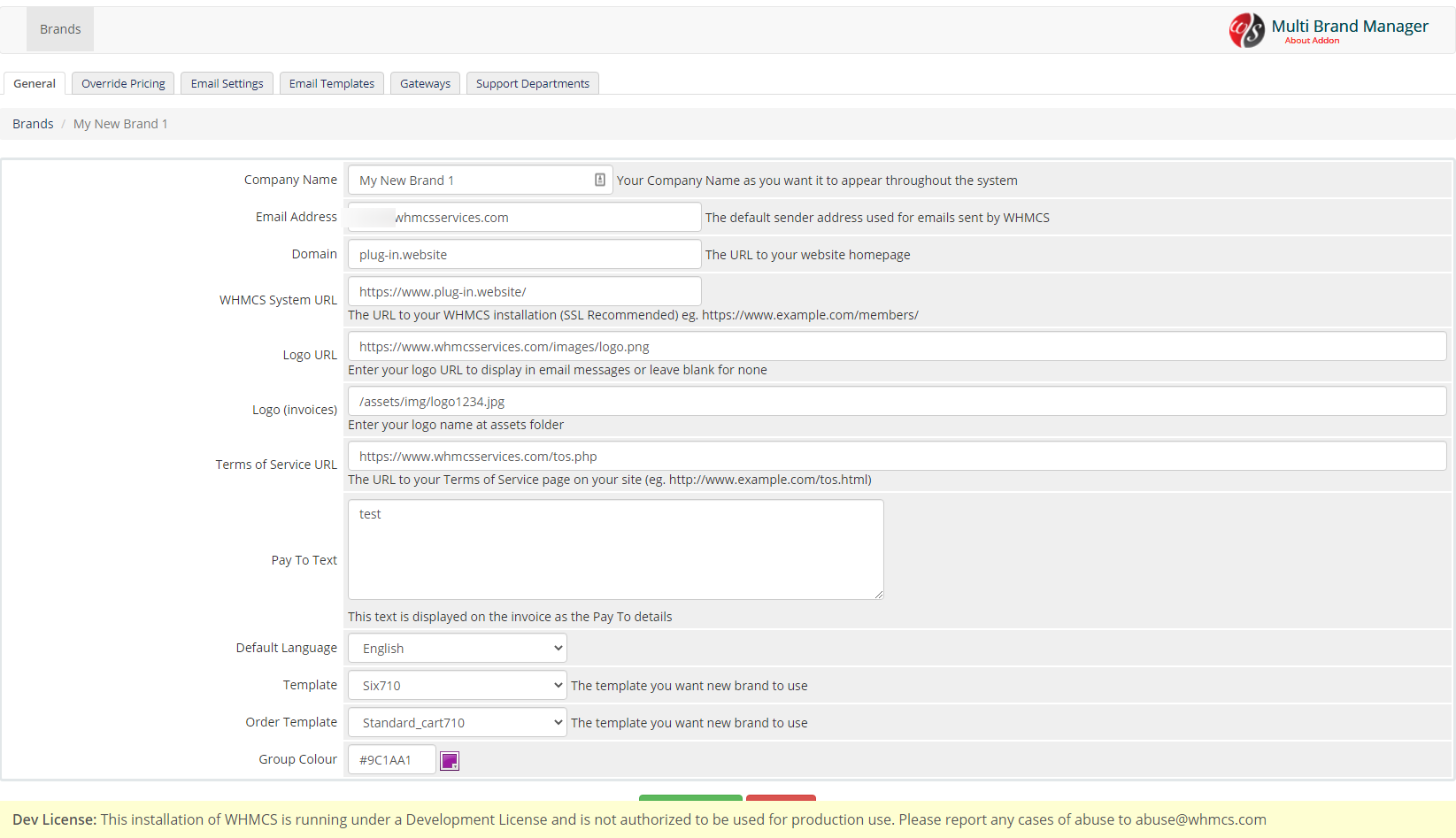Switch to the Override Pricing tab
This screenshot has height=838, width=1456.
pyautogui.click(x=123, y=83)
